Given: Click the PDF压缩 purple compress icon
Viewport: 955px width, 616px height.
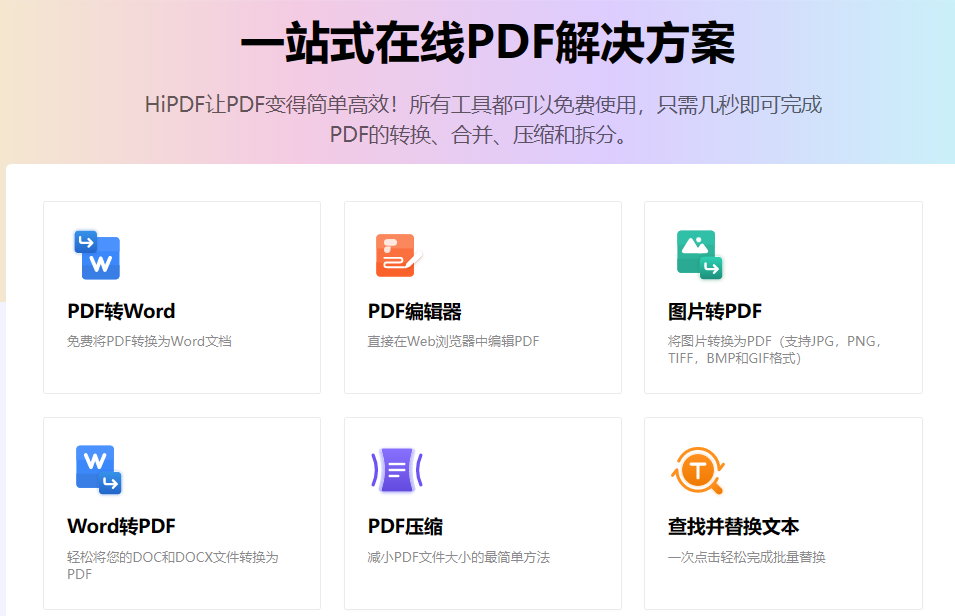Looking at the screenshot, I should click(398, 471).
